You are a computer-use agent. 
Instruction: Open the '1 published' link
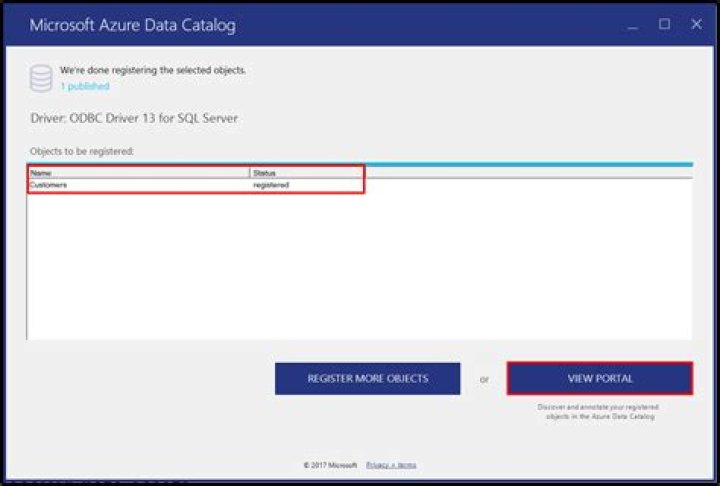85,86
